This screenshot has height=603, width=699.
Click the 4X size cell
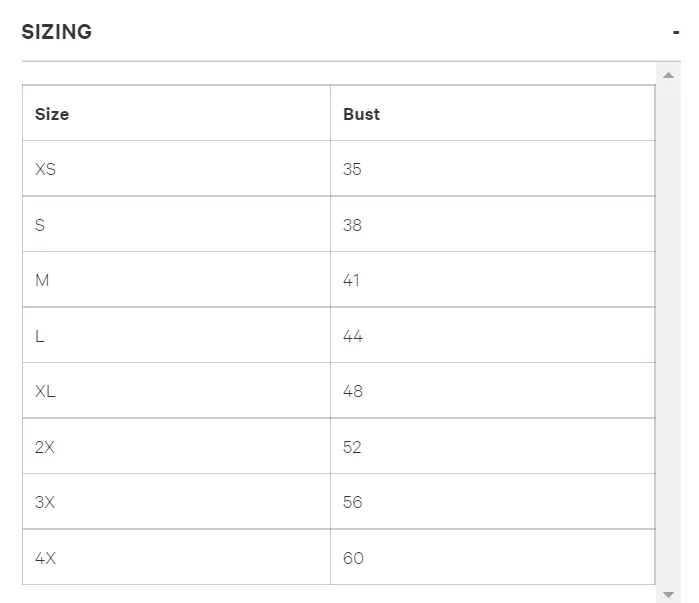(177, 557)
